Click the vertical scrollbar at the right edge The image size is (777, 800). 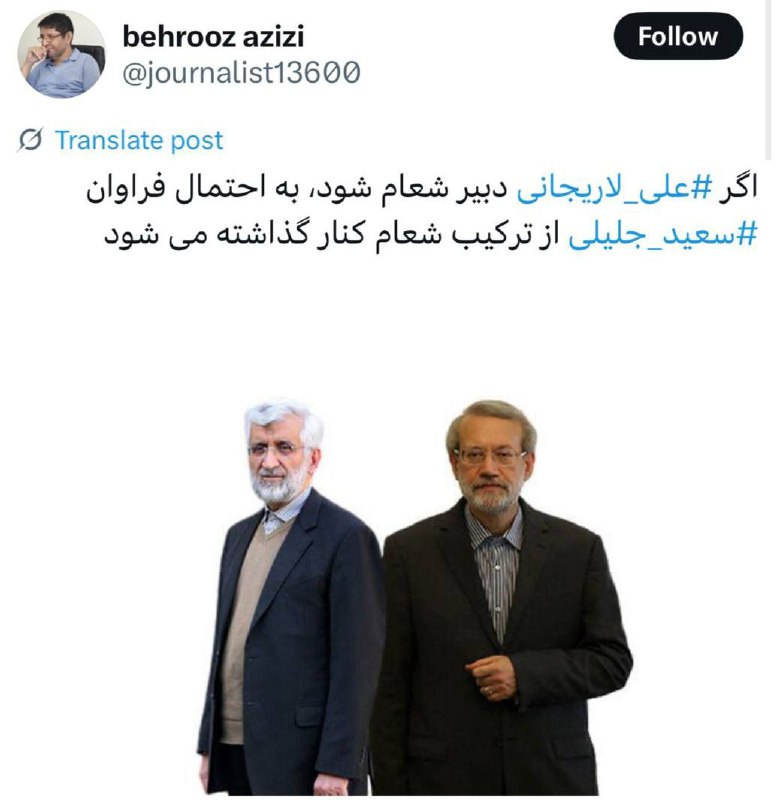768,80
